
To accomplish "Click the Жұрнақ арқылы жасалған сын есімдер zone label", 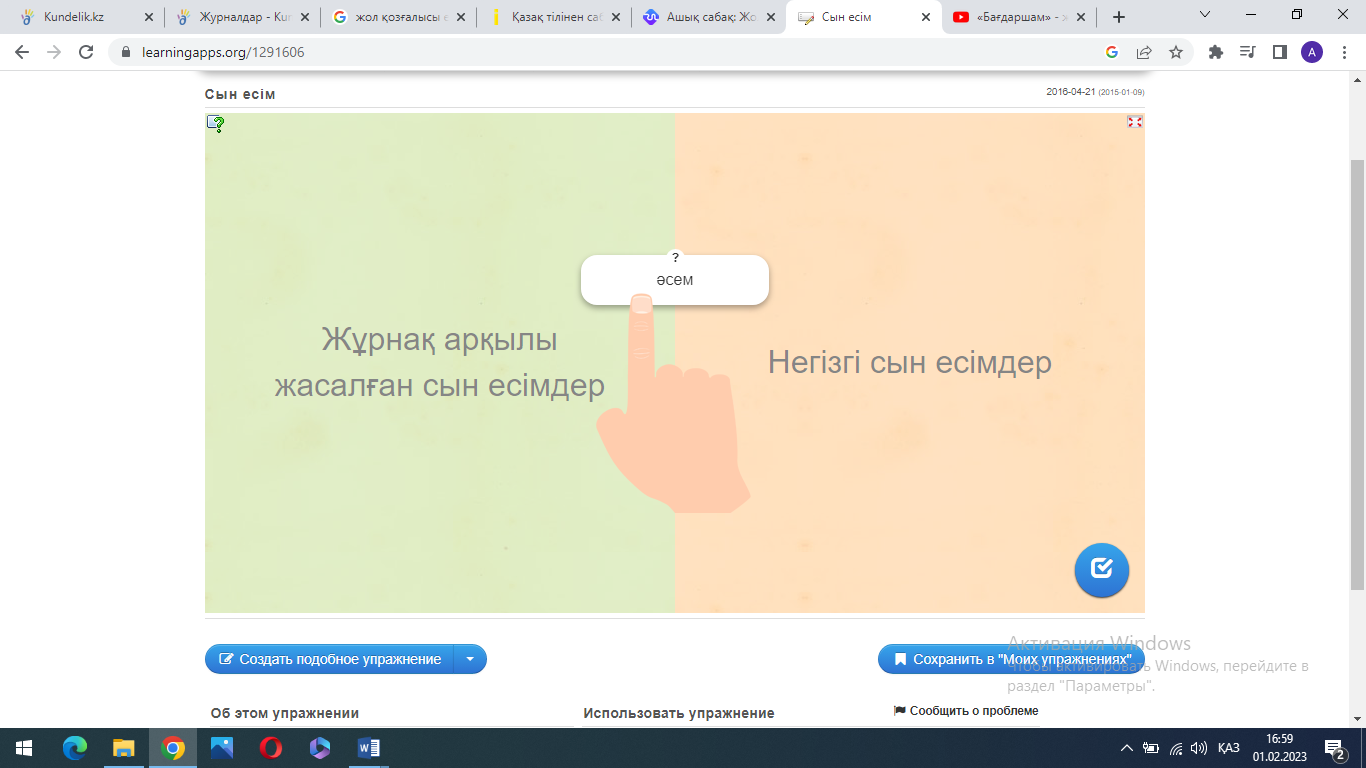I will (440, 362).
